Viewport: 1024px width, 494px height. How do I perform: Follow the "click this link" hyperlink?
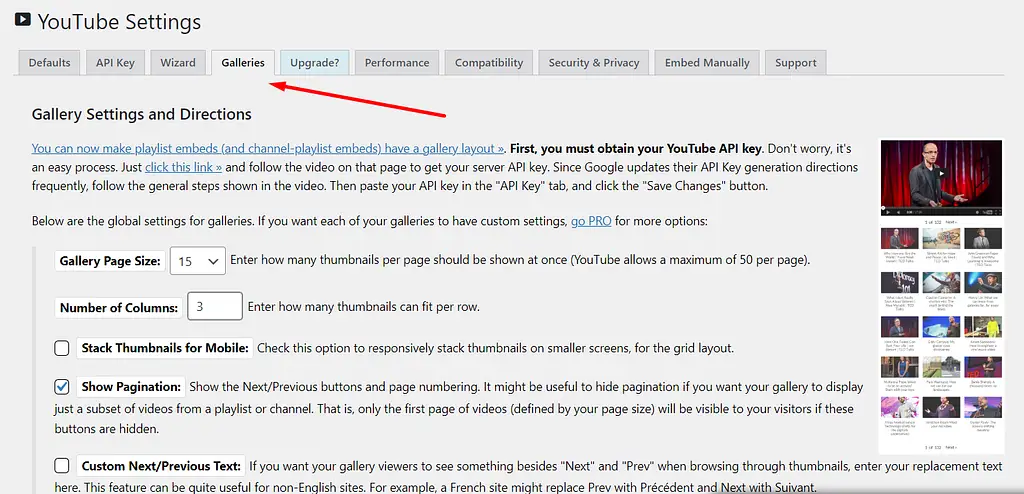183,167
